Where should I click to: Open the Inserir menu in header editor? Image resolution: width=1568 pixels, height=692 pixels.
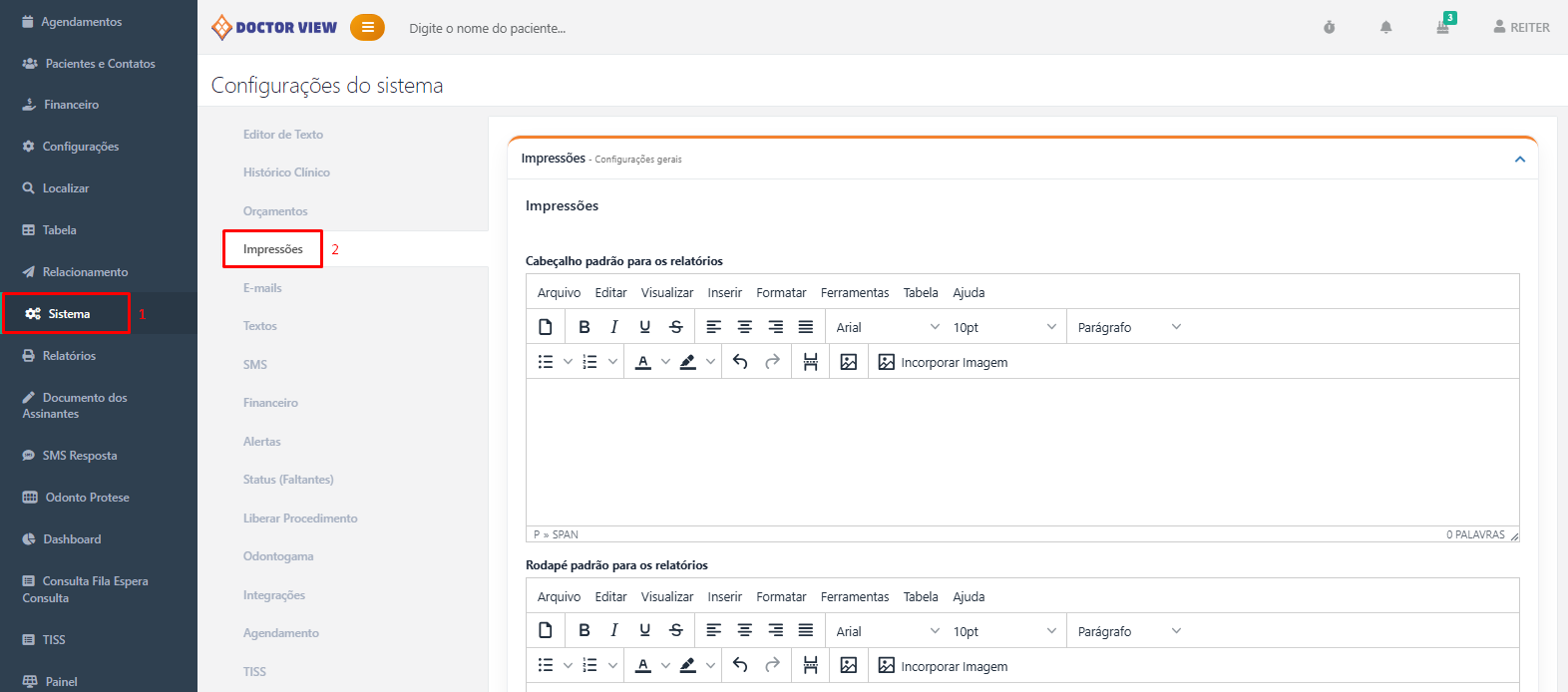[724, 293]
